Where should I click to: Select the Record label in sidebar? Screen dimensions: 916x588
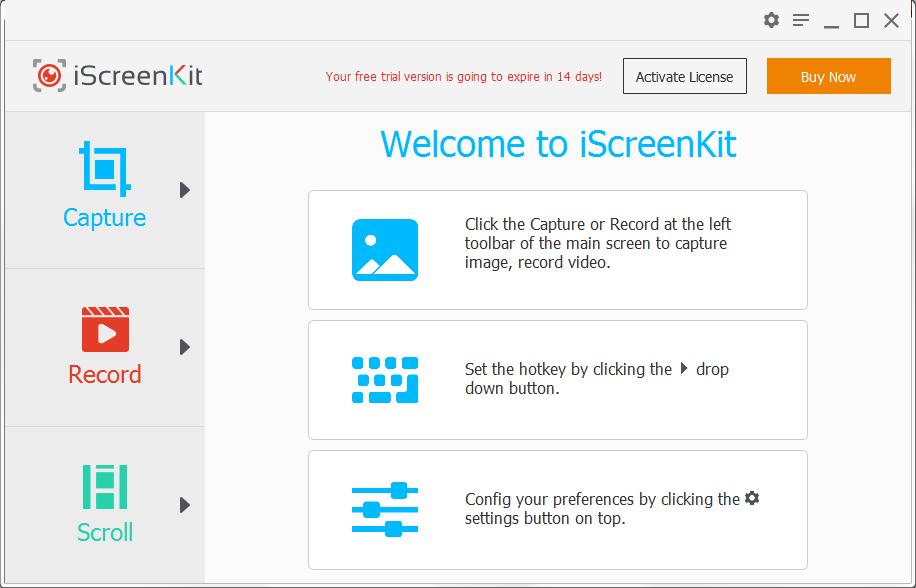[x=105, y=374]
